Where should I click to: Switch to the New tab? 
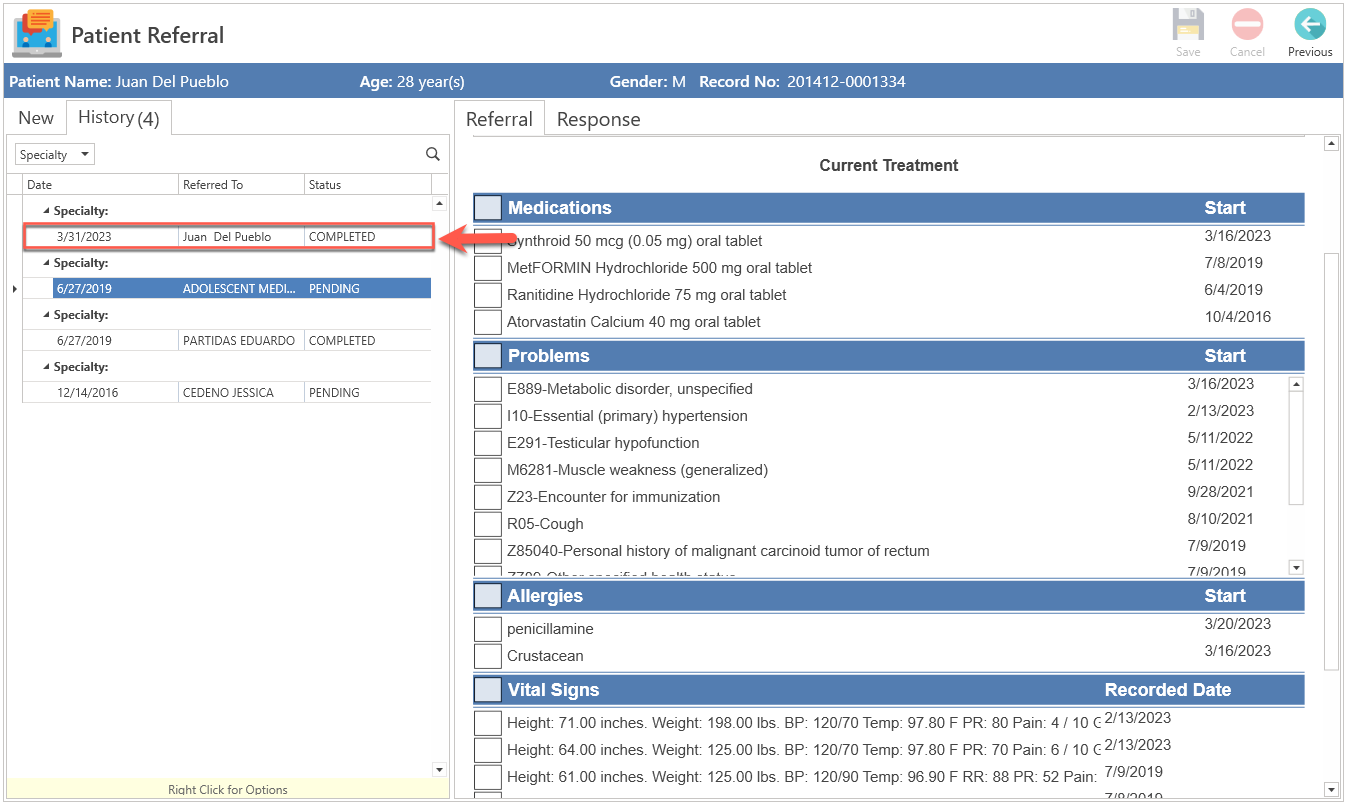click(x=36, y=118)
